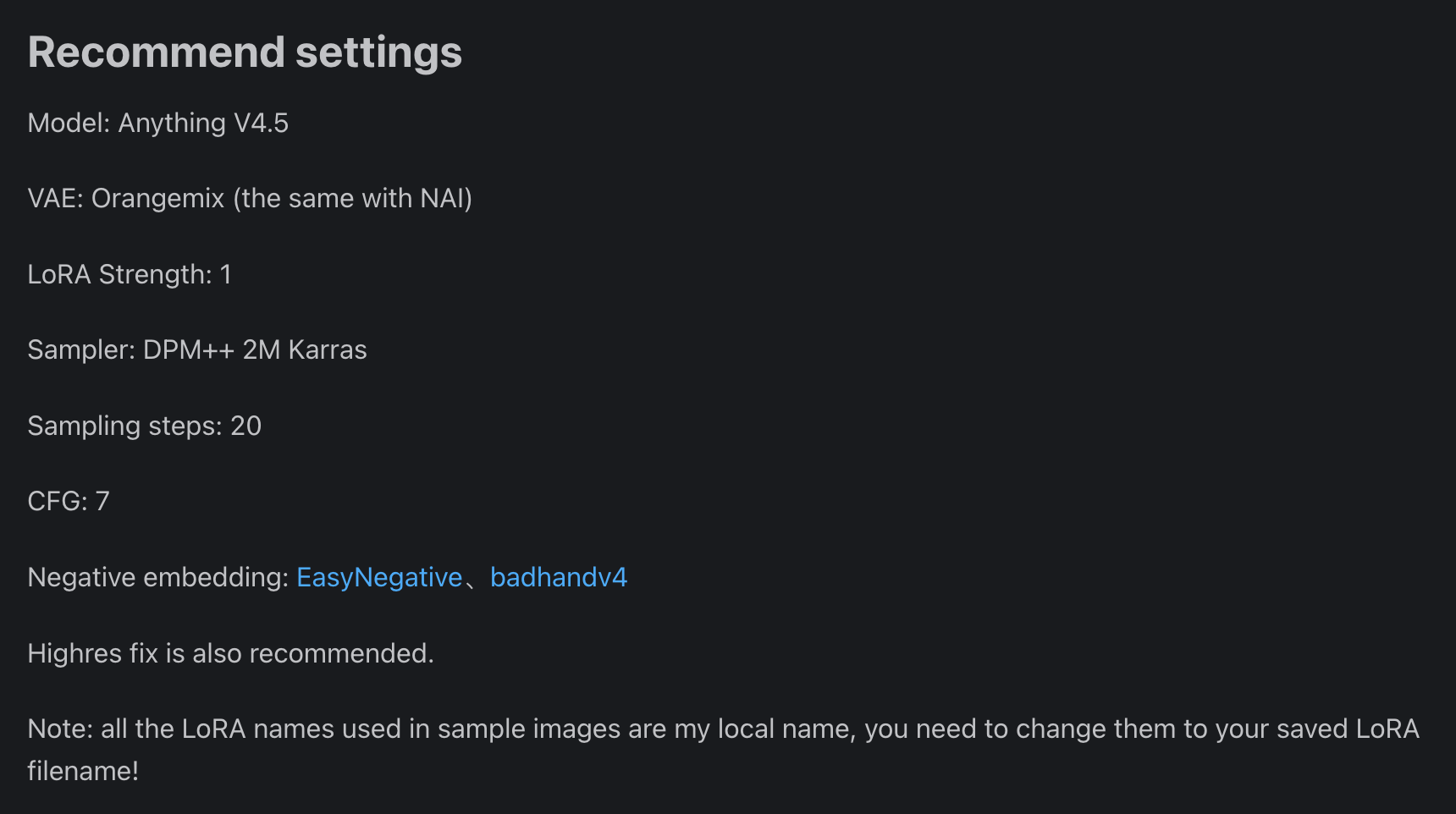Screen dimensions: 1456x814
Task: Click the LoRA Strength: 1 line
Action: (x=130, y=275)
